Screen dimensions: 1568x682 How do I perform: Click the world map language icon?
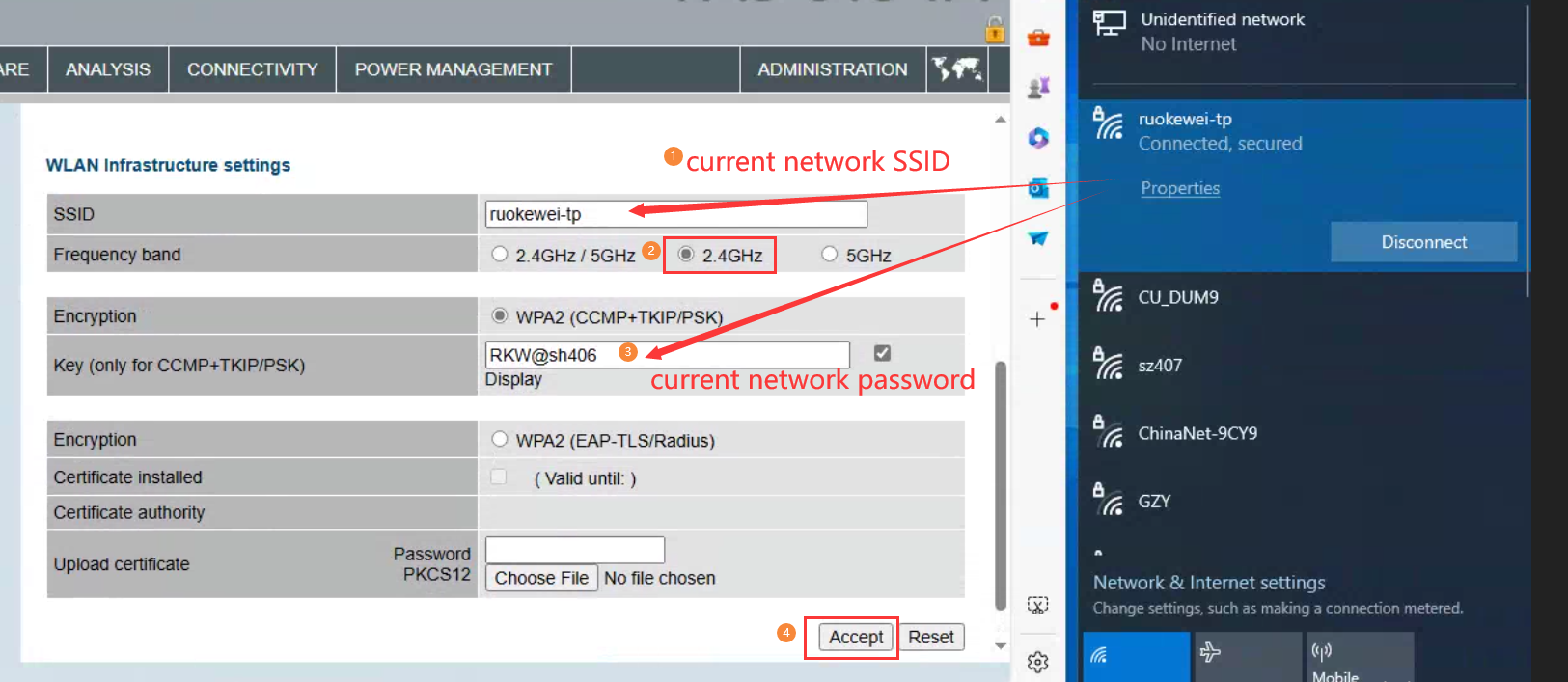point(956,69)
